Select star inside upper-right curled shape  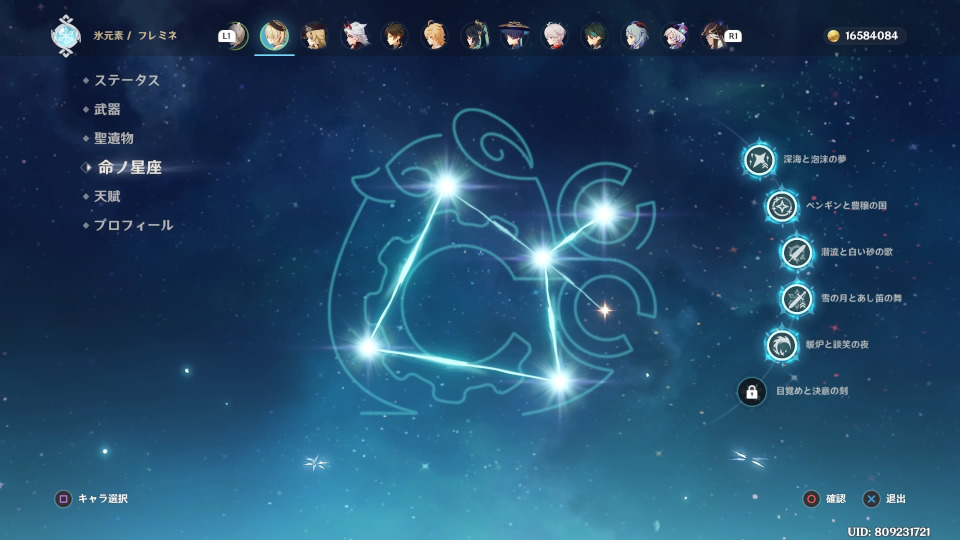pos(604,214)
